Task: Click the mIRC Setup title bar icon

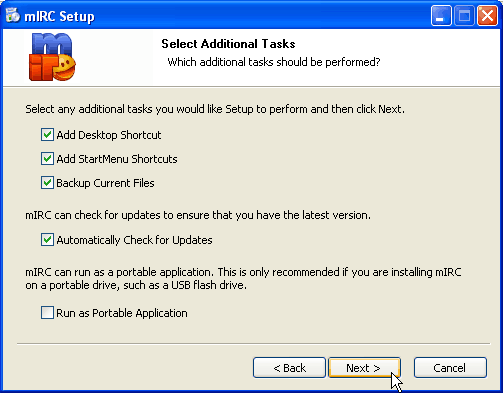Action: tap(13, 15)
